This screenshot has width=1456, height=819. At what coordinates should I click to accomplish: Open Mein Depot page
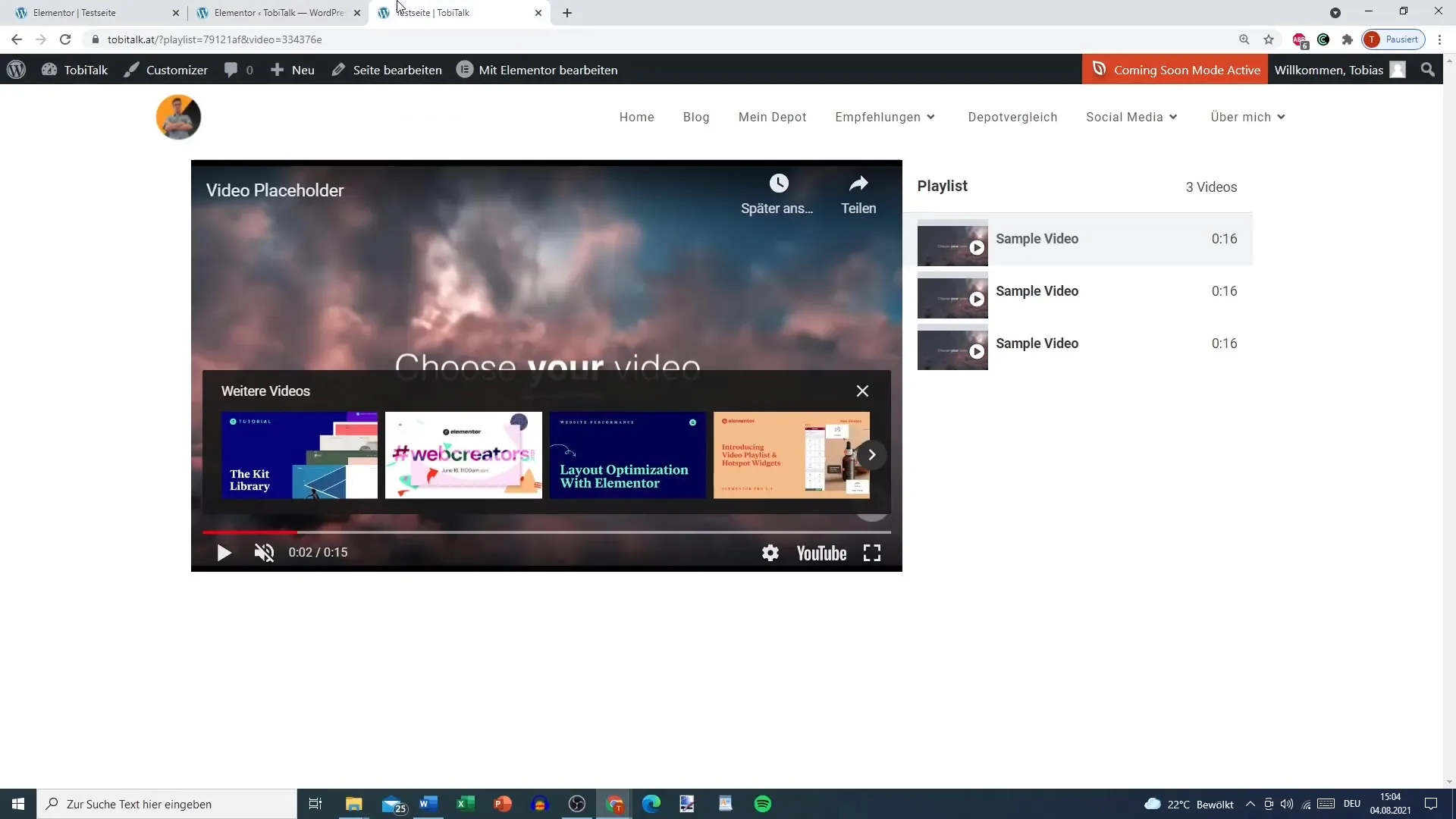772,117
